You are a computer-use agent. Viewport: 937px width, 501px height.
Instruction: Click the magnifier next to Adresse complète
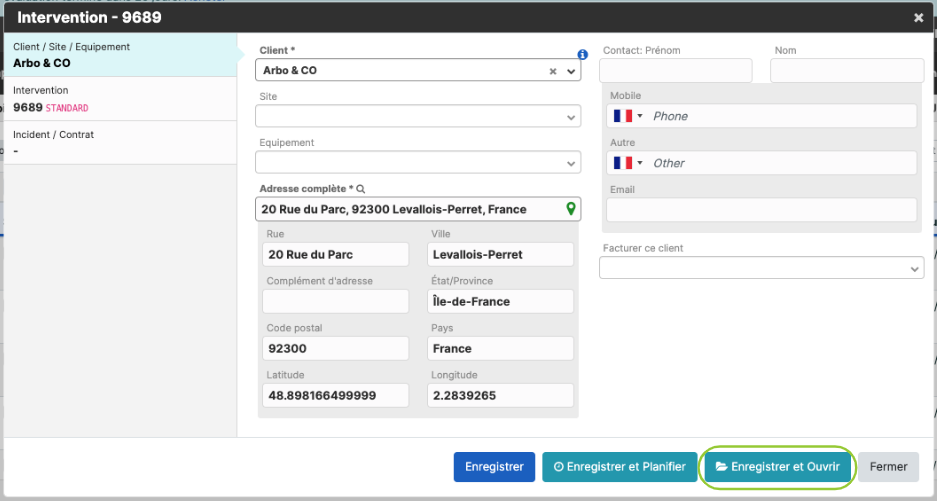[360, 189]
